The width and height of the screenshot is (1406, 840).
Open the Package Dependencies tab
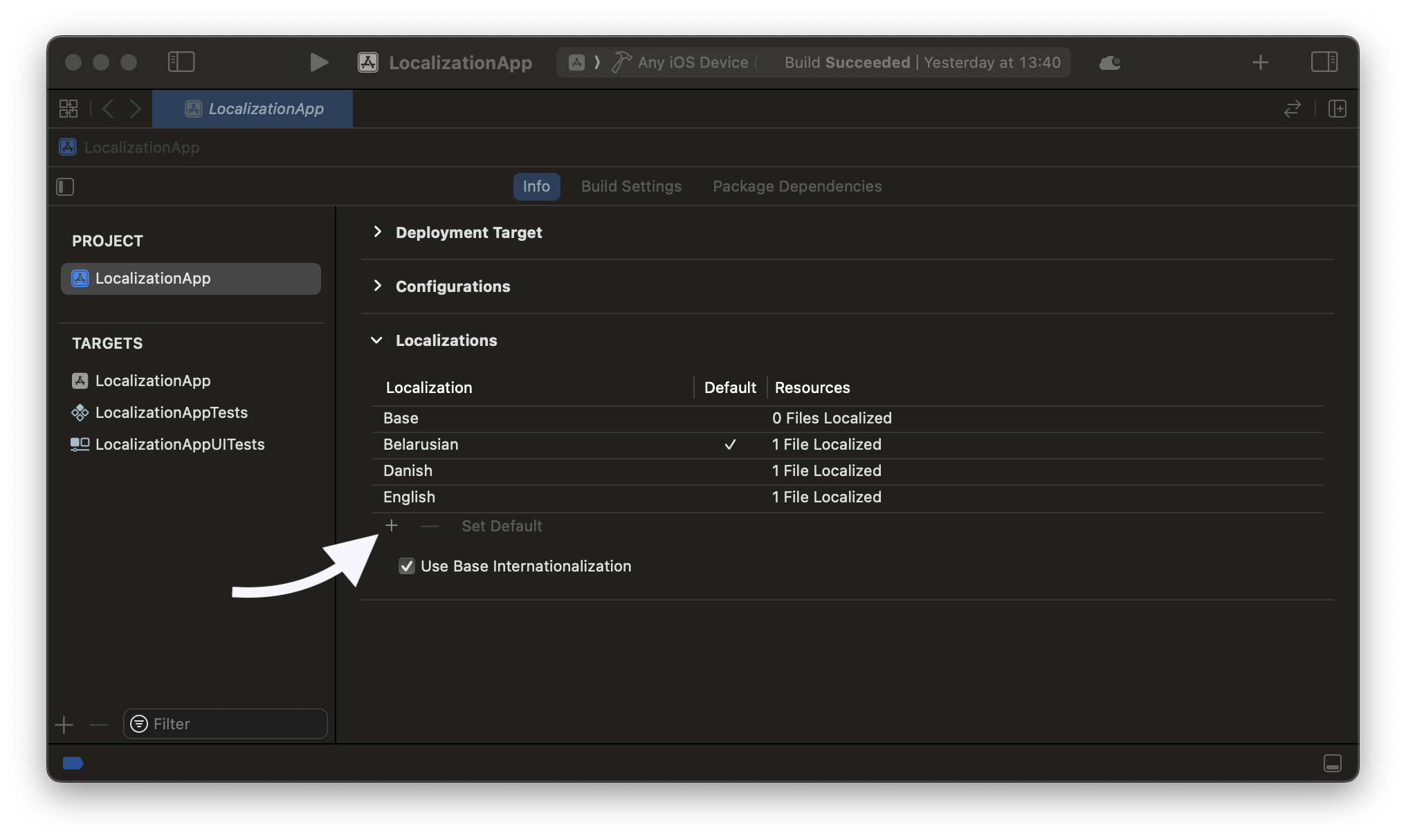point(797,186)
